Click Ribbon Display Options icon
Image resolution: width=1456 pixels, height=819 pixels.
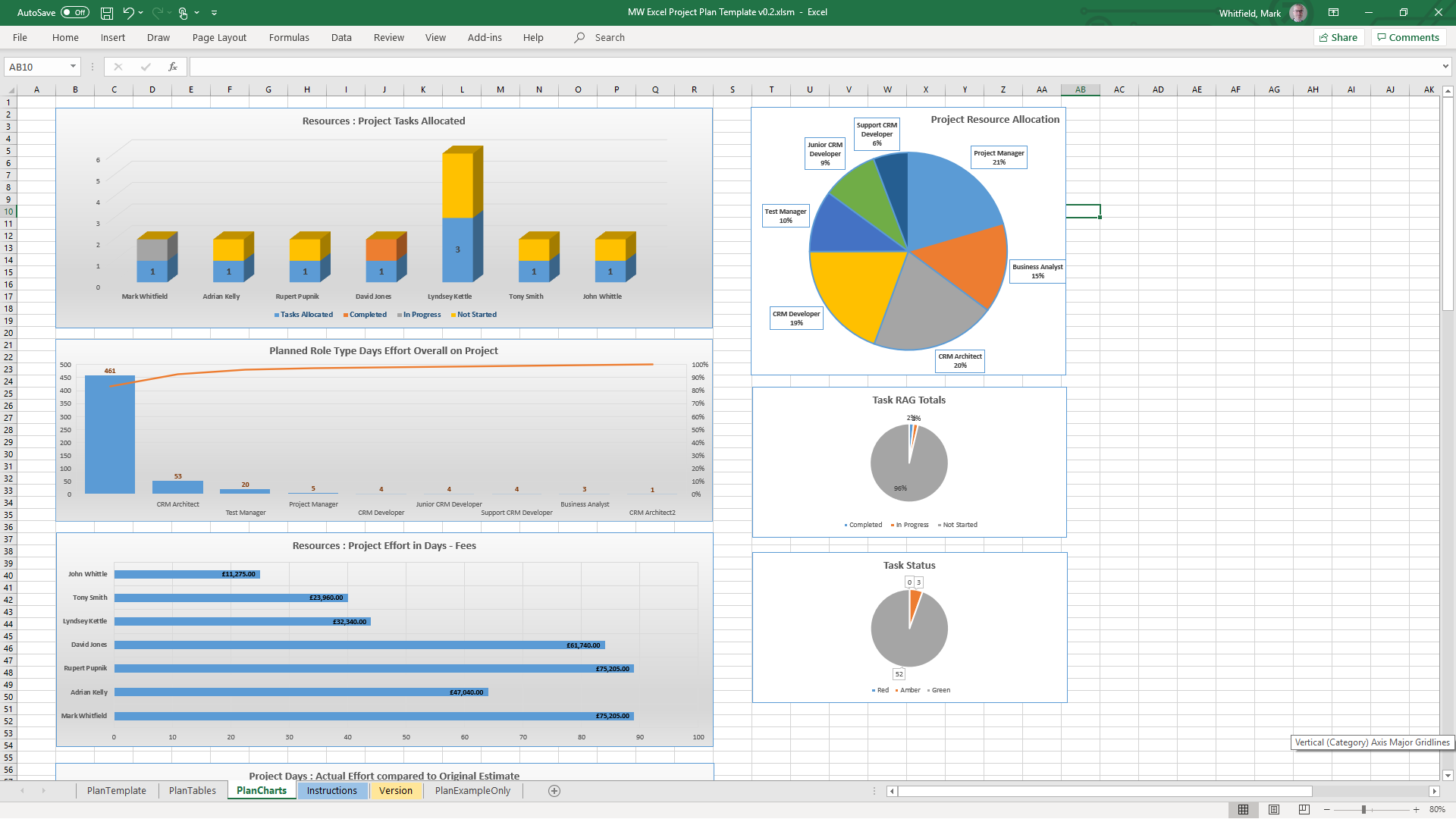pyautogui.click(x=1333, y=13)
